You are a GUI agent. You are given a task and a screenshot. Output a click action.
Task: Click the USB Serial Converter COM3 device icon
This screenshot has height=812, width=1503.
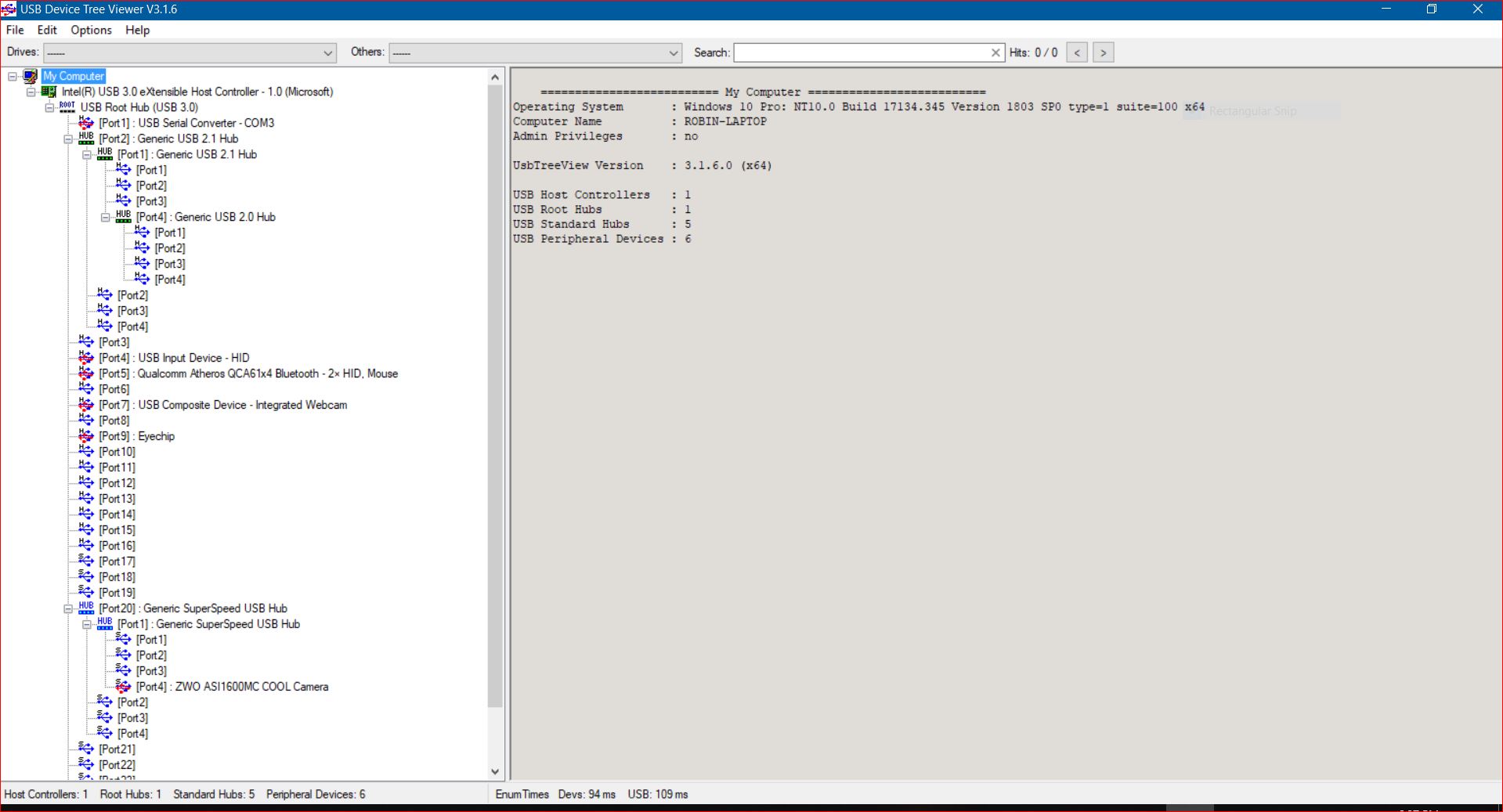86,123
